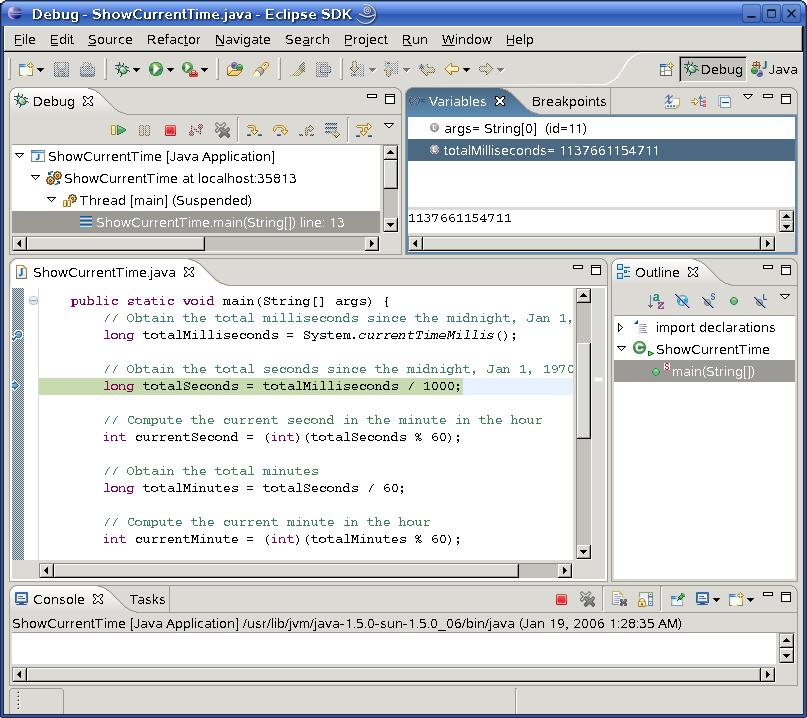Image resolution: width=807 pixels, height=718 pixels.
Task: Remove all terminated launches in Console
Action: click(587, 599)
